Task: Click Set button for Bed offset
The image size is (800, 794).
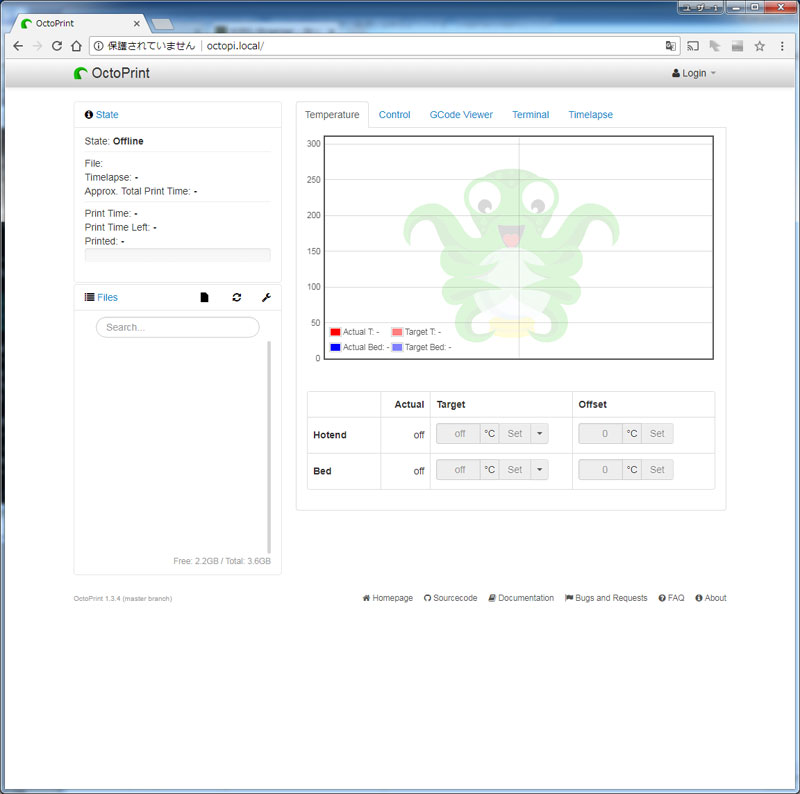Action: (x=657, y=469)
